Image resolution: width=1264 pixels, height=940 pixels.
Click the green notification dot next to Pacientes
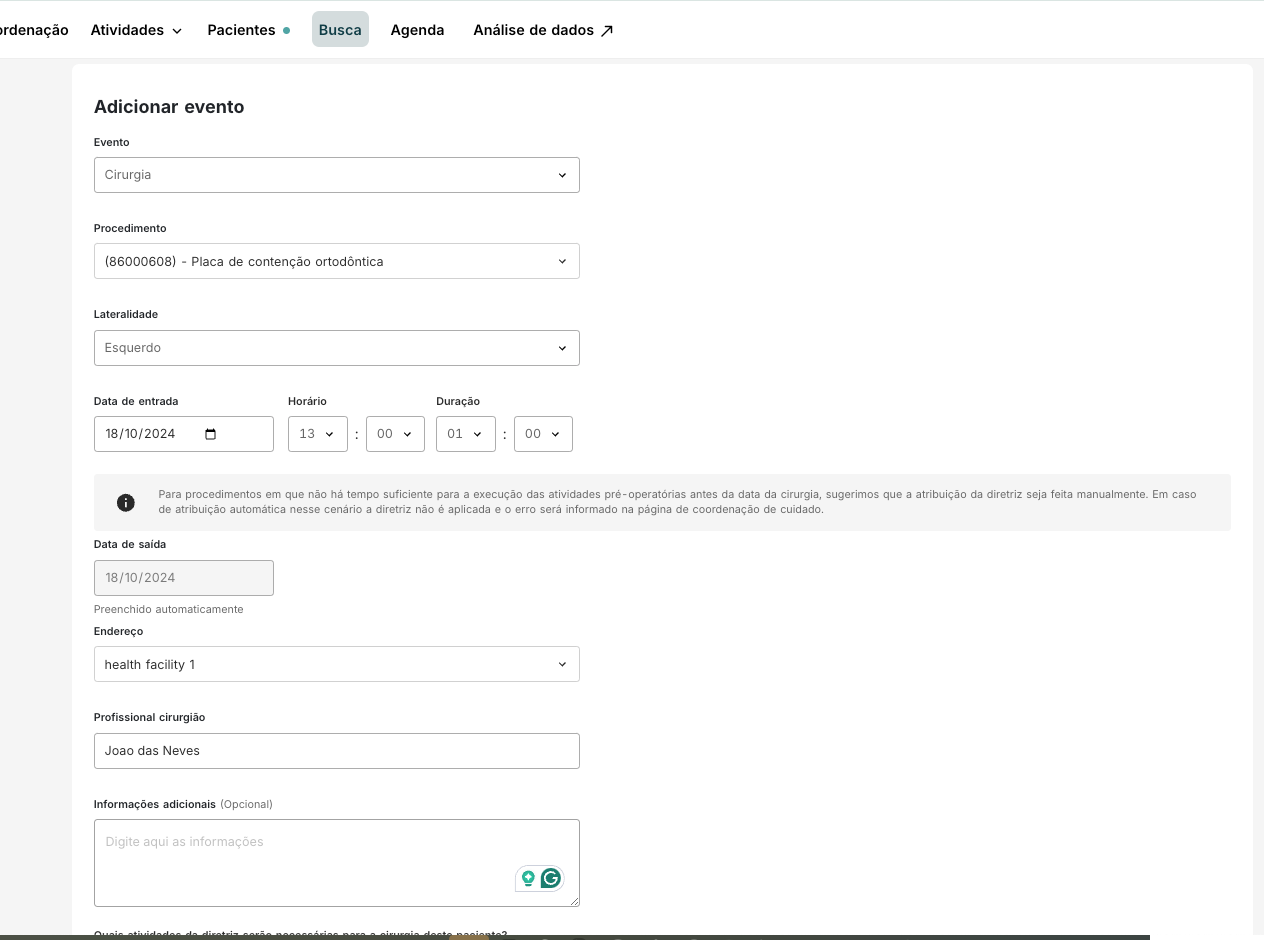(286, 30)
